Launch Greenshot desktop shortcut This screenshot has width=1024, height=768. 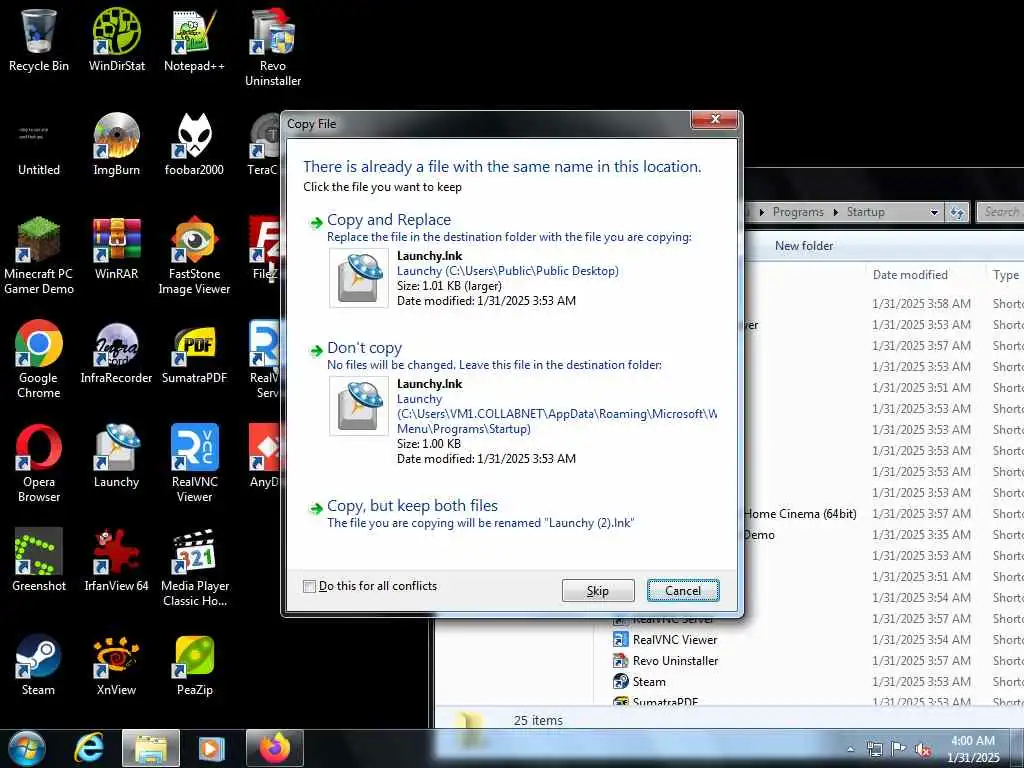39,560
